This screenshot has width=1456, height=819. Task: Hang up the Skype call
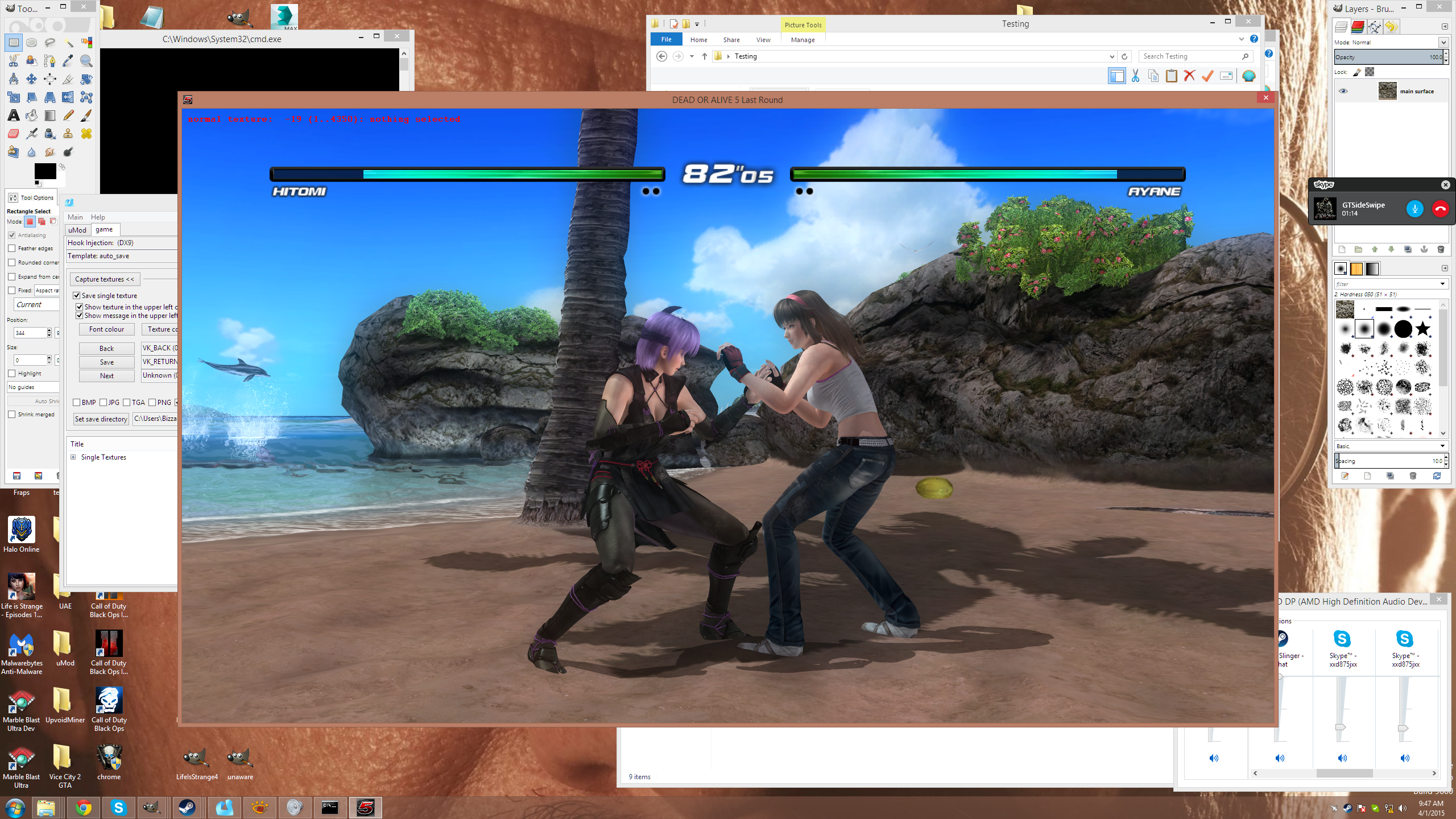(x=1440, y=209)
